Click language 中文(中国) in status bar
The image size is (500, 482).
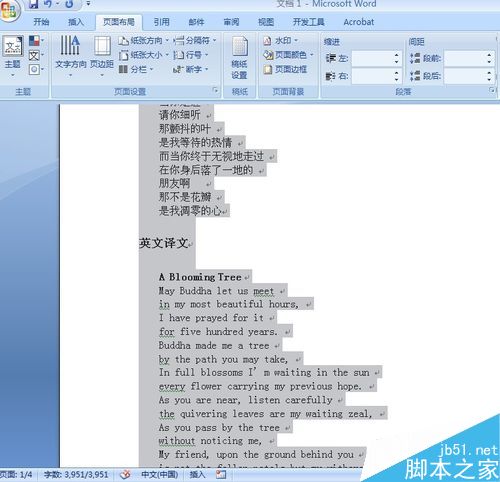point(160,475)
